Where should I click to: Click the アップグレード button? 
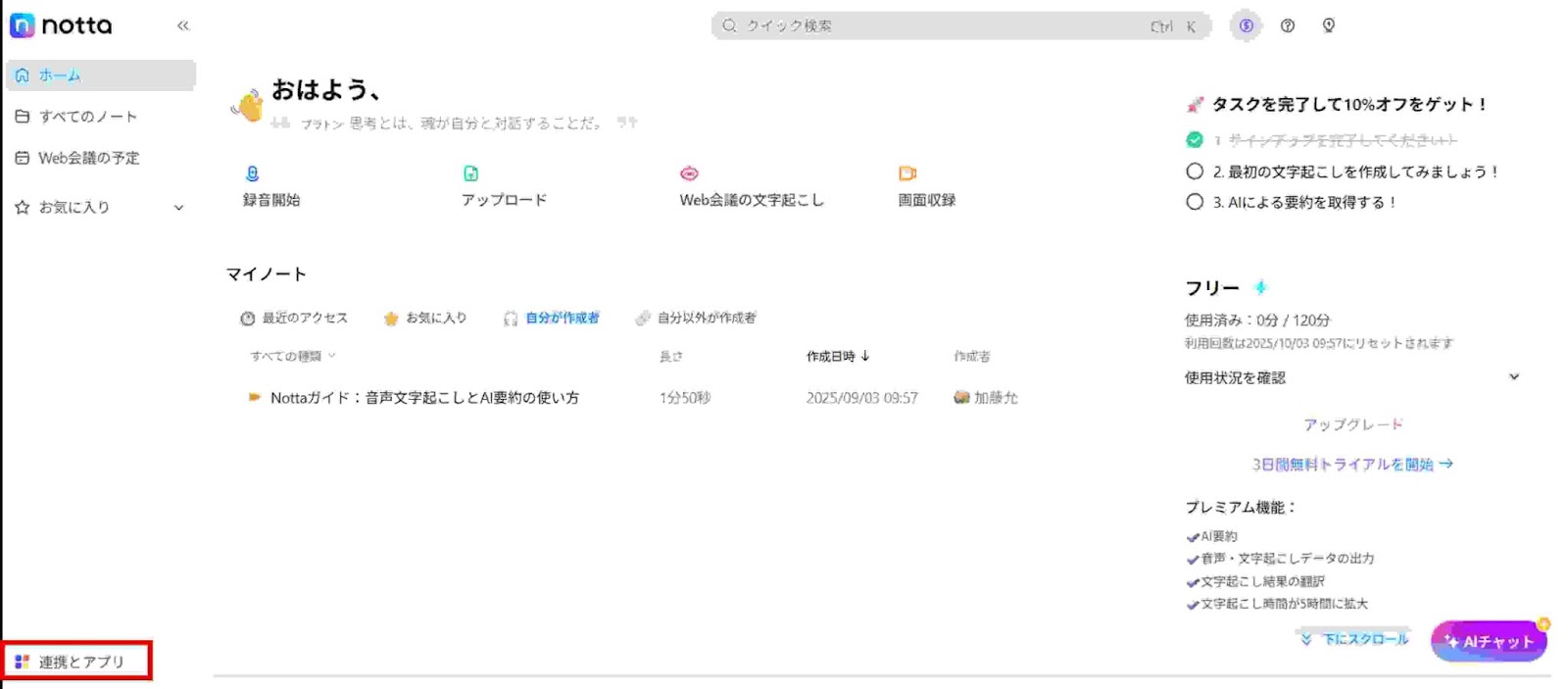1352,424
